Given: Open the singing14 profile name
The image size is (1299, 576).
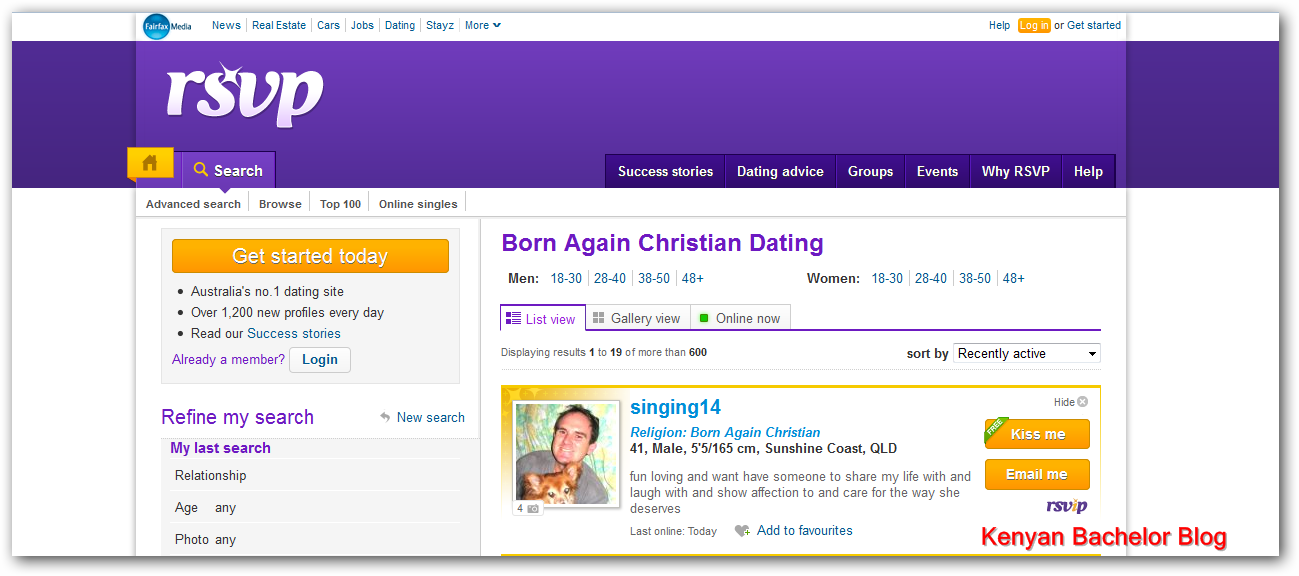Looking at the screenshot, I should click(675, 407).
